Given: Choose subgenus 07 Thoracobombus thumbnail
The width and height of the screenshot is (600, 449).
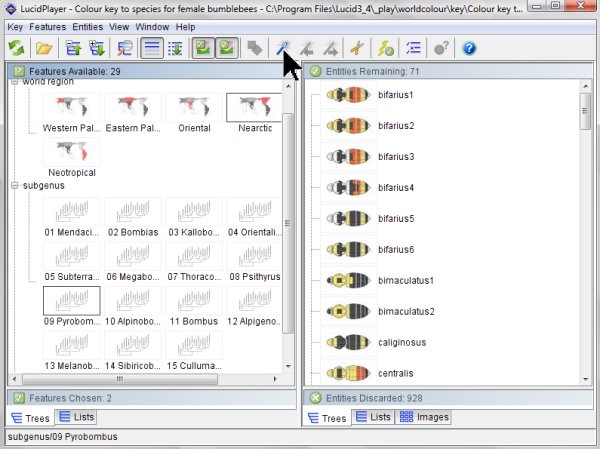Looking at the screenshot, I should tap(194, 256).
